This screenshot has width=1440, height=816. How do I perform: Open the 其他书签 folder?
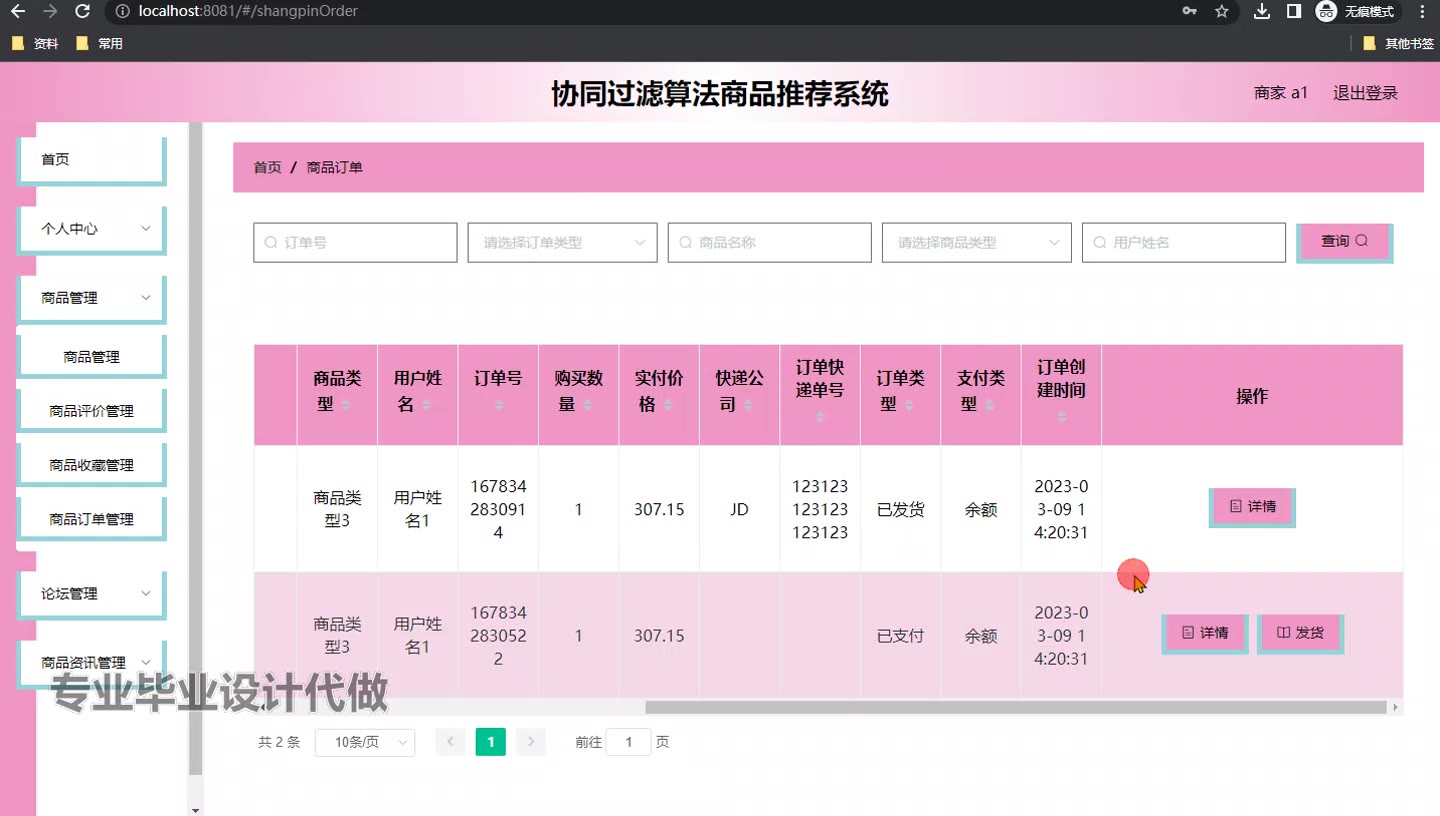point(1398,43)
